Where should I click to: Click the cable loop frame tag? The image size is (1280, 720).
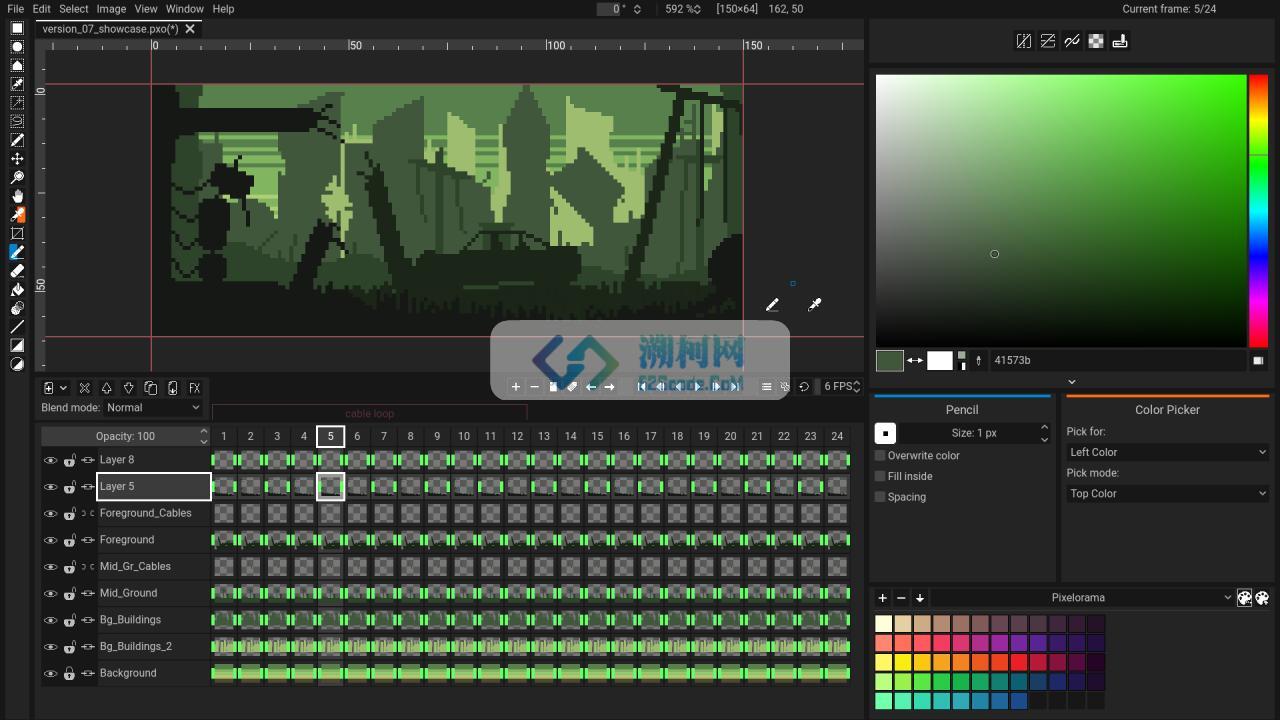(370, 413)
